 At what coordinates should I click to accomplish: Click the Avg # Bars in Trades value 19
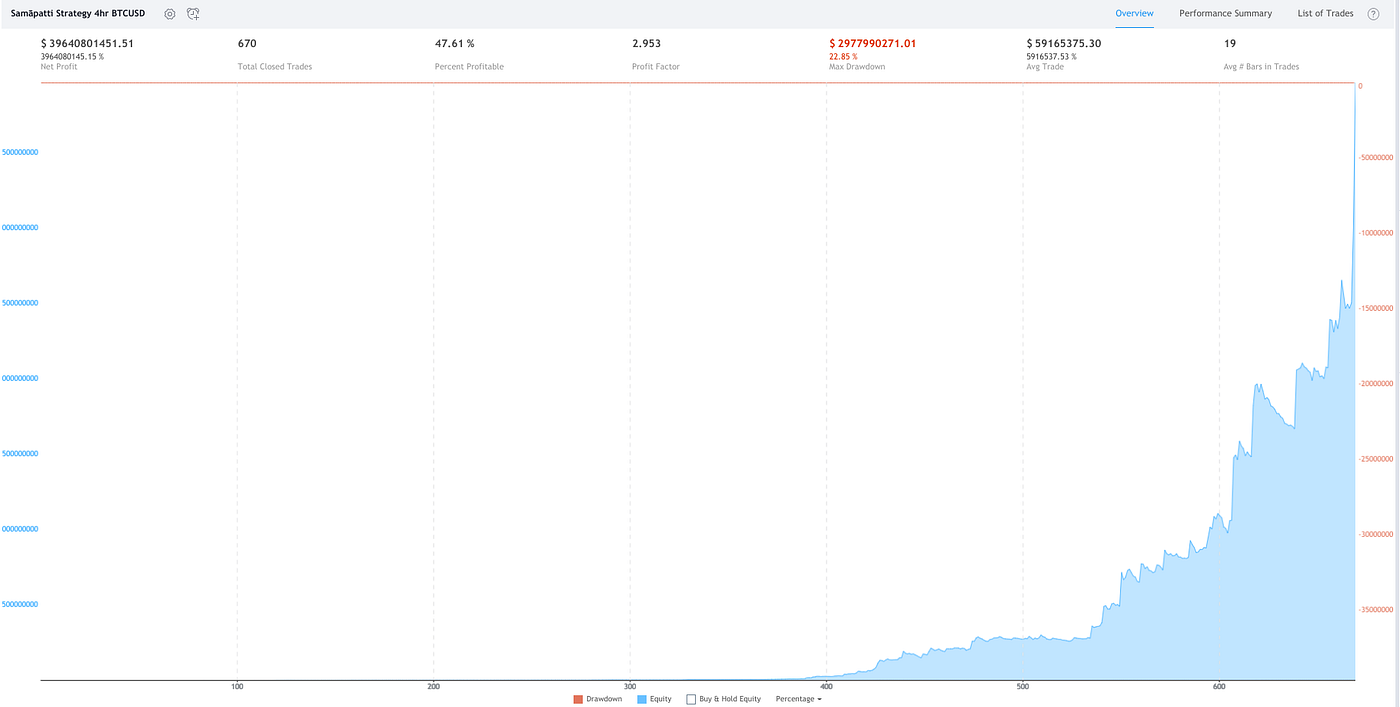pyautogui.click(x=1230, y=43)
